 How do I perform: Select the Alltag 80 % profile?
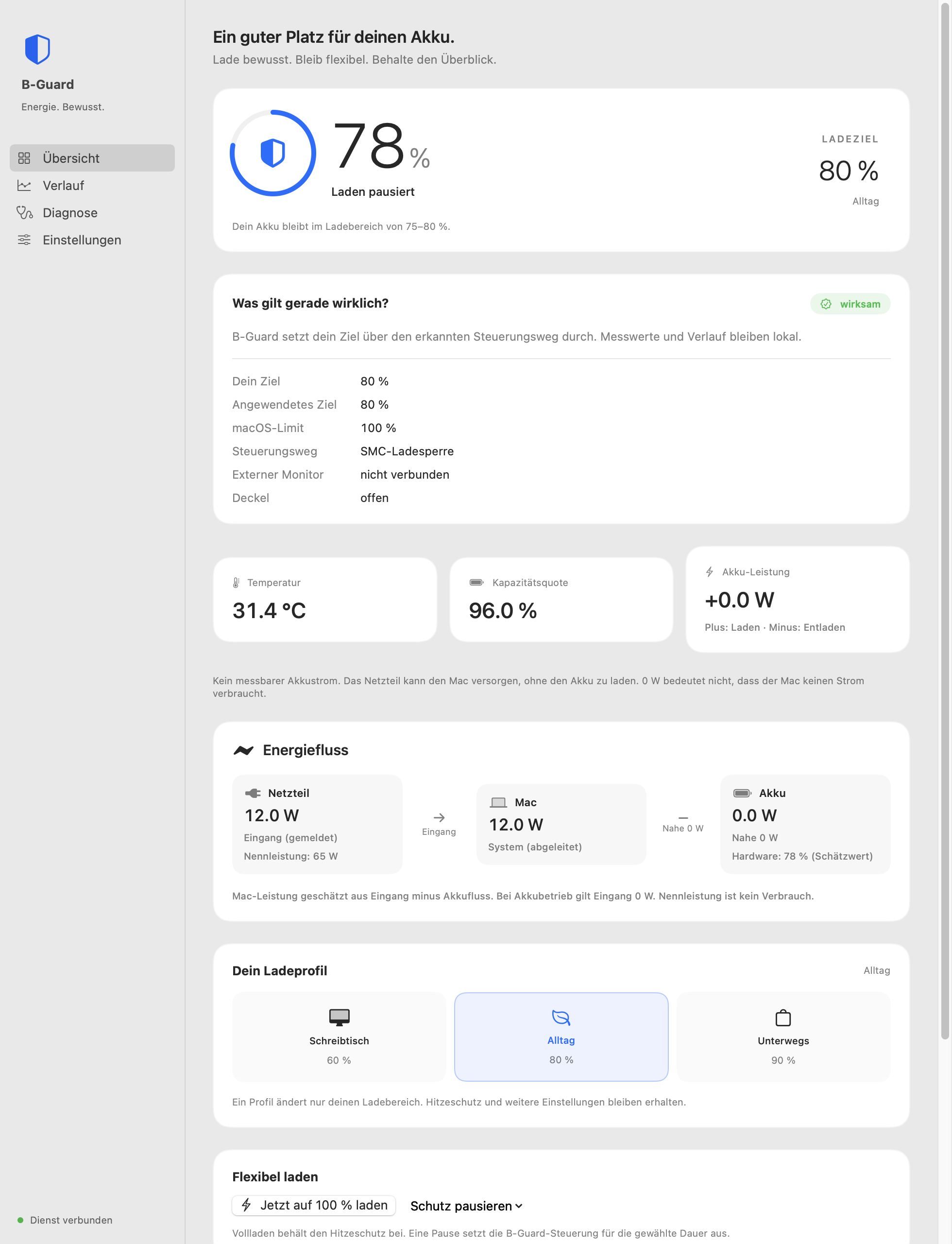[x=561, y=1037]
